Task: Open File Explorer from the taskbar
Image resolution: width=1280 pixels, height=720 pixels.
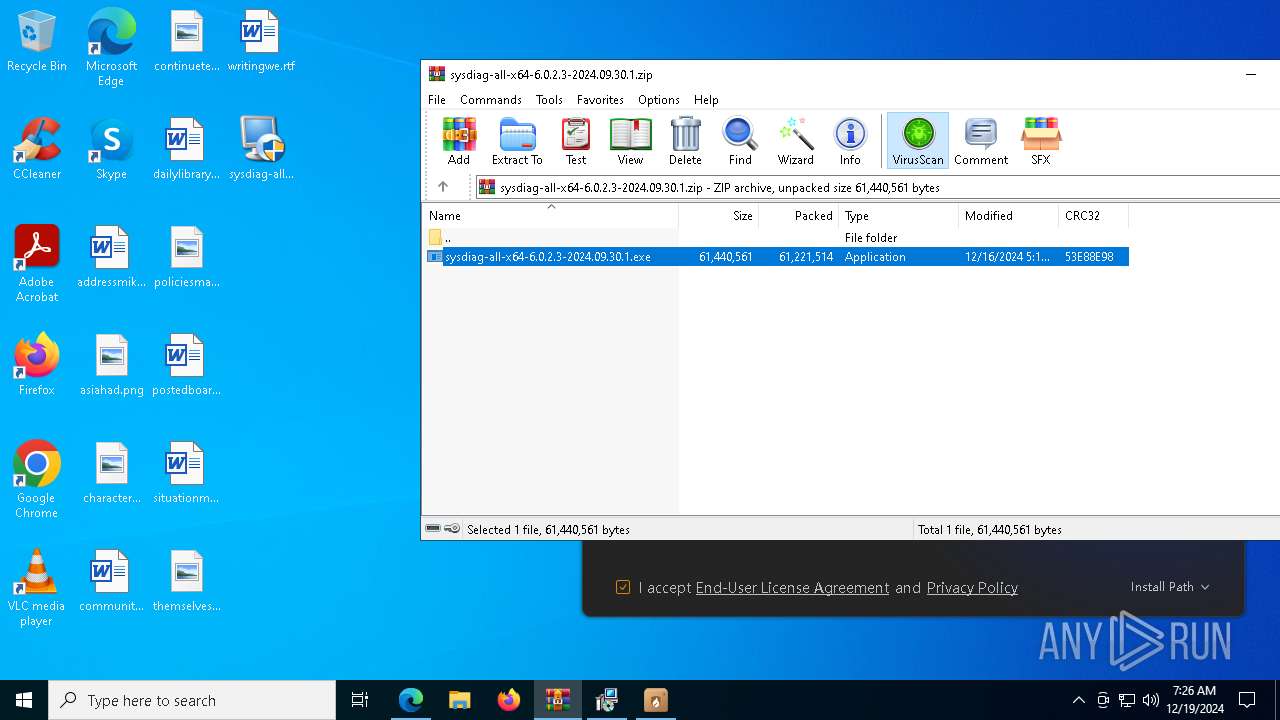Action: coord(460,700)
